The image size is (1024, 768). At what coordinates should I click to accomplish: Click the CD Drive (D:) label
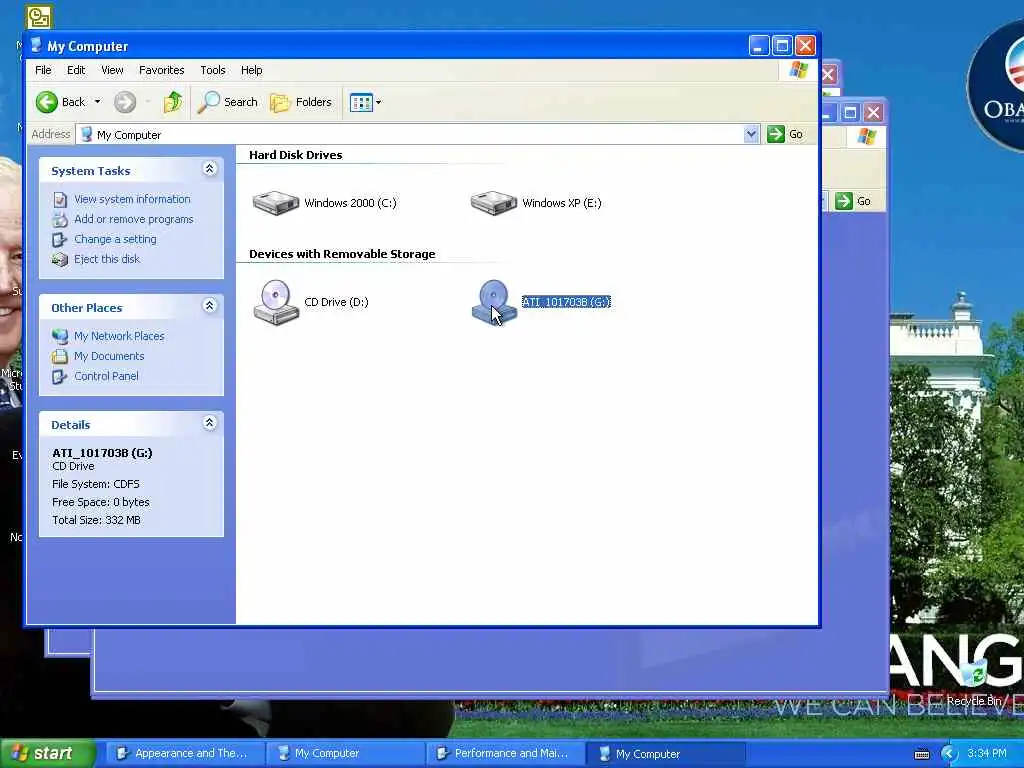pyautogui.click(x=336, y=302)
